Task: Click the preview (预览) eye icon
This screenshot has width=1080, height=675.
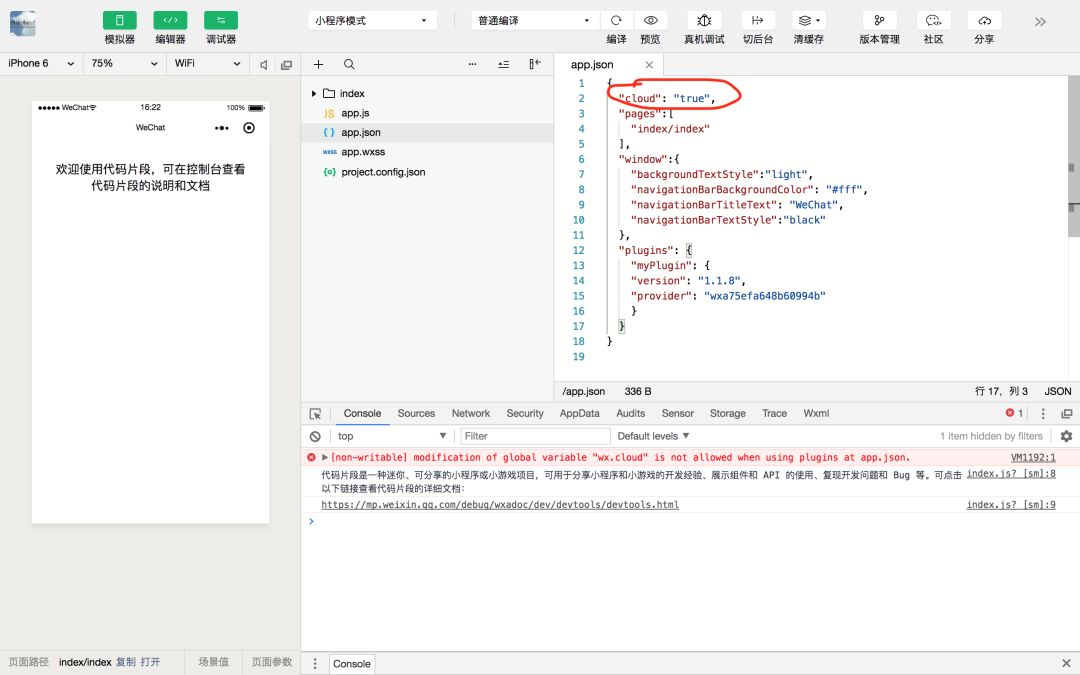Action: 650,21
